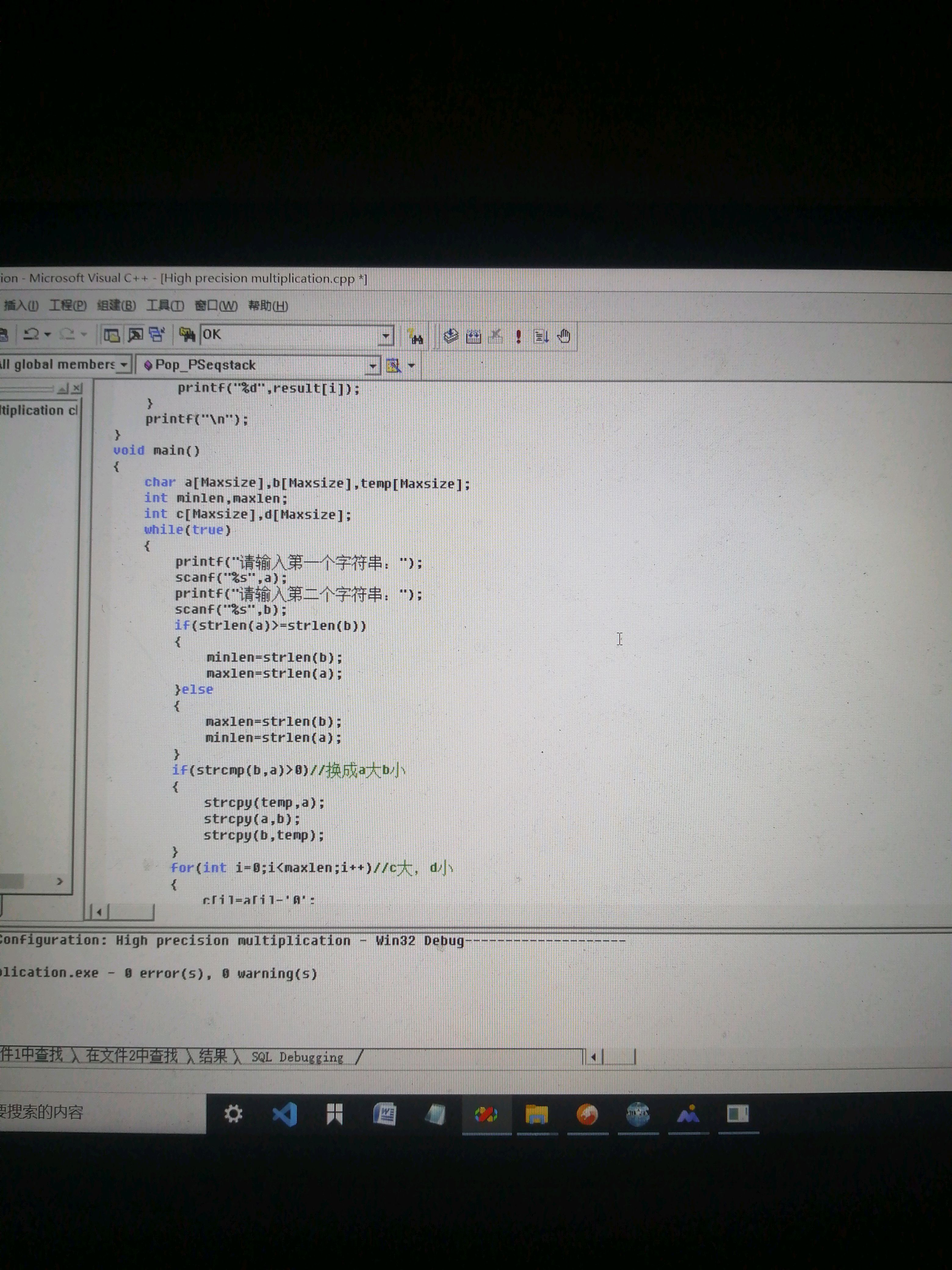Click the 'while(true)' code line

click(x=188, y=530)
